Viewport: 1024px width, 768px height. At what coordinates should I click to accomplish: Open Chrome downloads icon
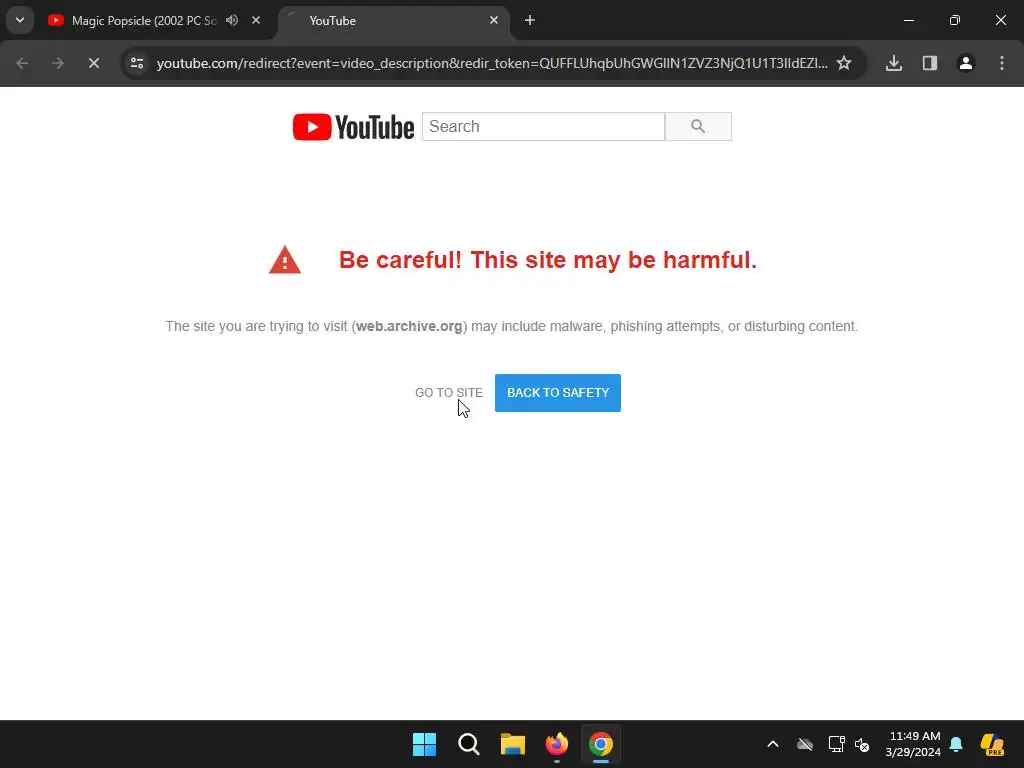click(x=894, y=63)
